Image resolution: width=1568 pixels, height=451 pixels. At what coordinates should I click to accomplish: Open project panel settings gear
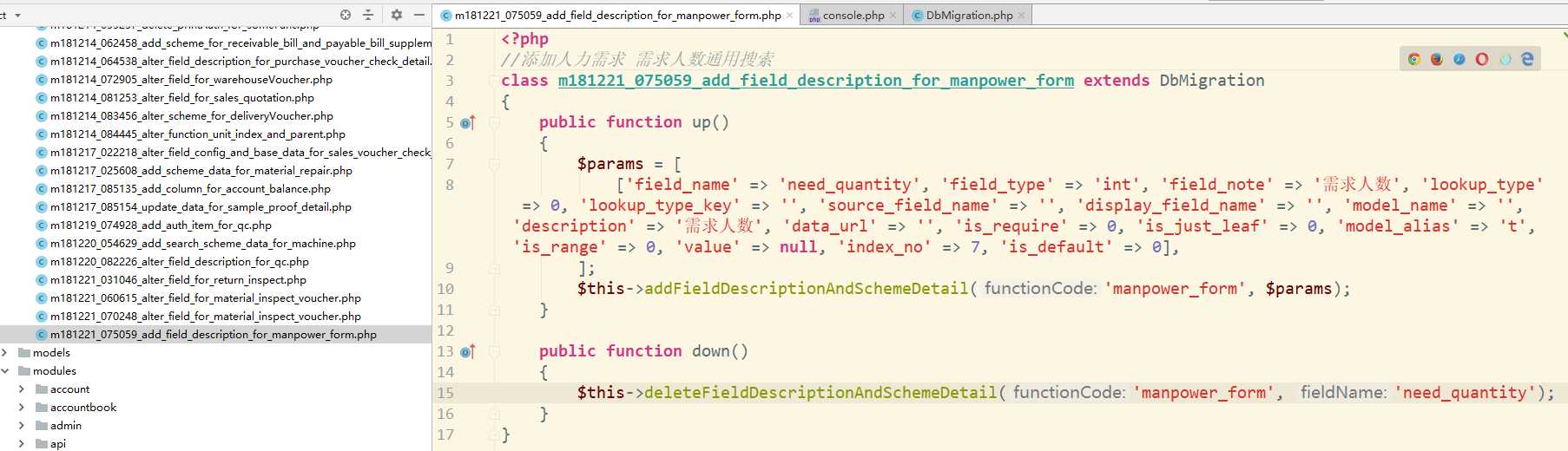click(x=397, y=15)
